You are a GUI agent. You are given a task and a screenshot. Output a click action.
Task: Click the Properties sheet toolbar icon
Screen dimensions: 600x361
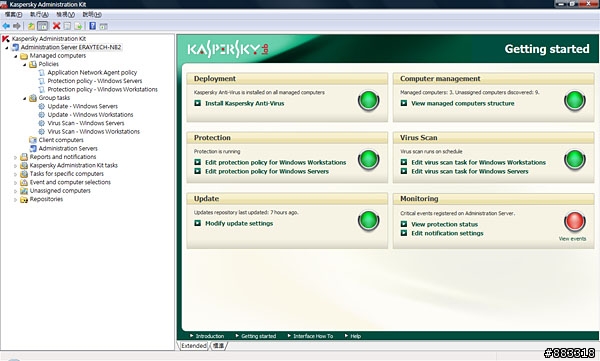coord(67,26)
